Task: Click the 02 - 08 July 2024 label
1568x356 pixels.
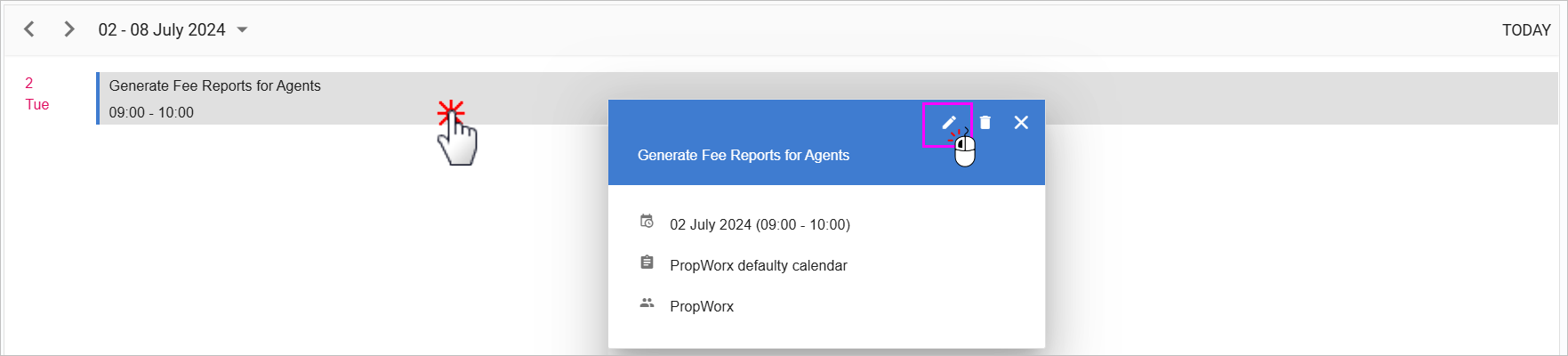Action: [x=162, y=30]
